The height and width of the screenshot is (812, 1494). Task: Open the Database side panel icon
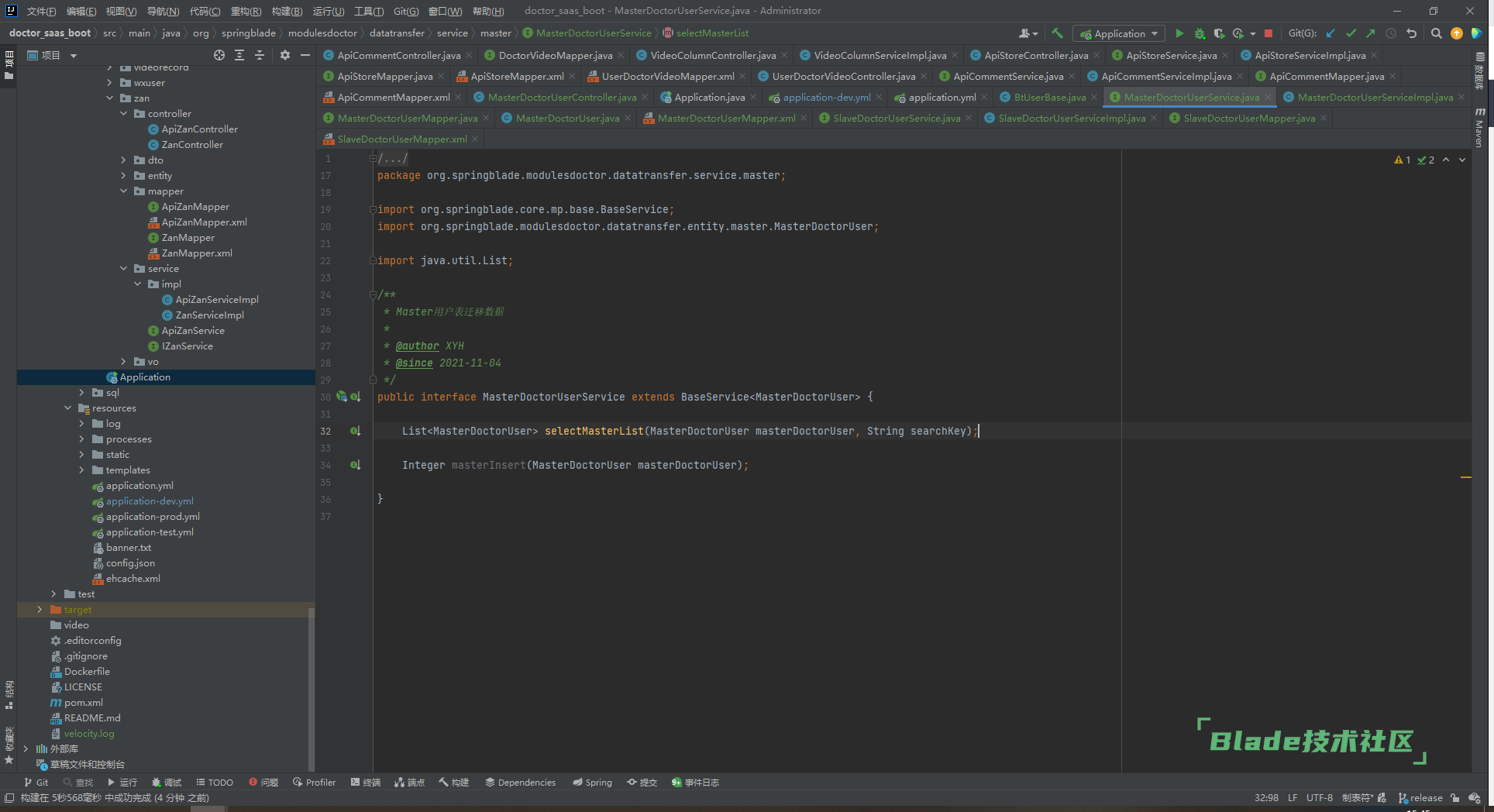1480,71
